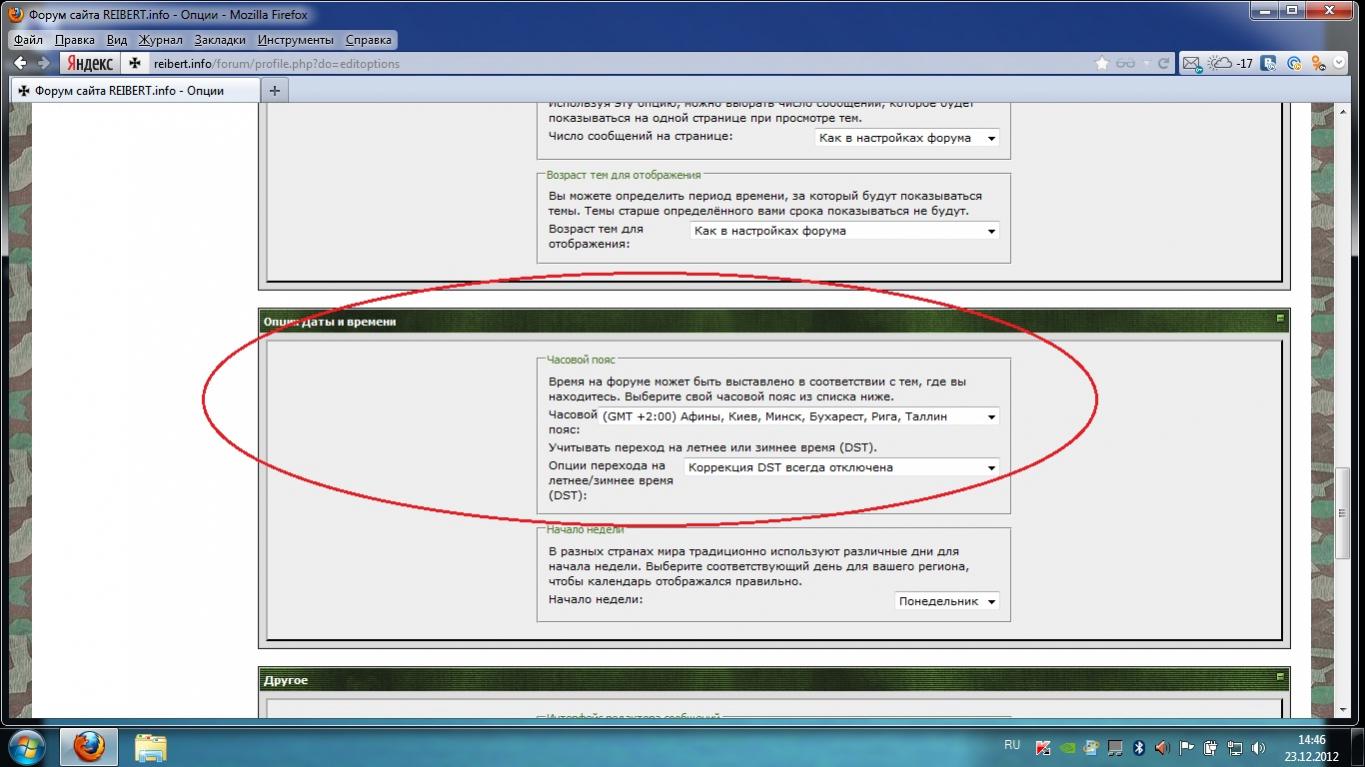
Task: Open the Закладки menu
Action: point(220,40)
